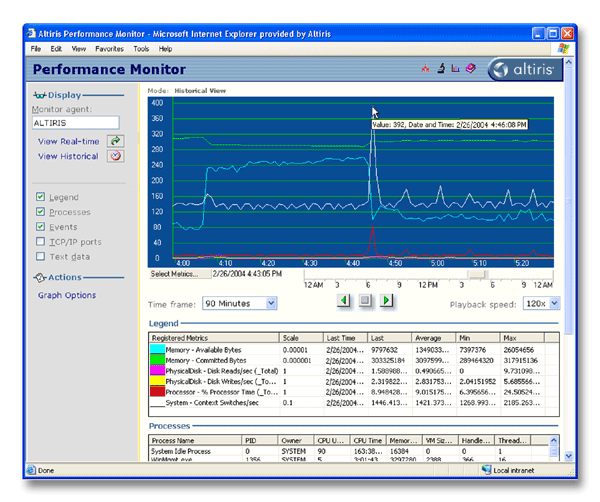Click the View Real-time green arrow icon

click(x=115, y=141)
